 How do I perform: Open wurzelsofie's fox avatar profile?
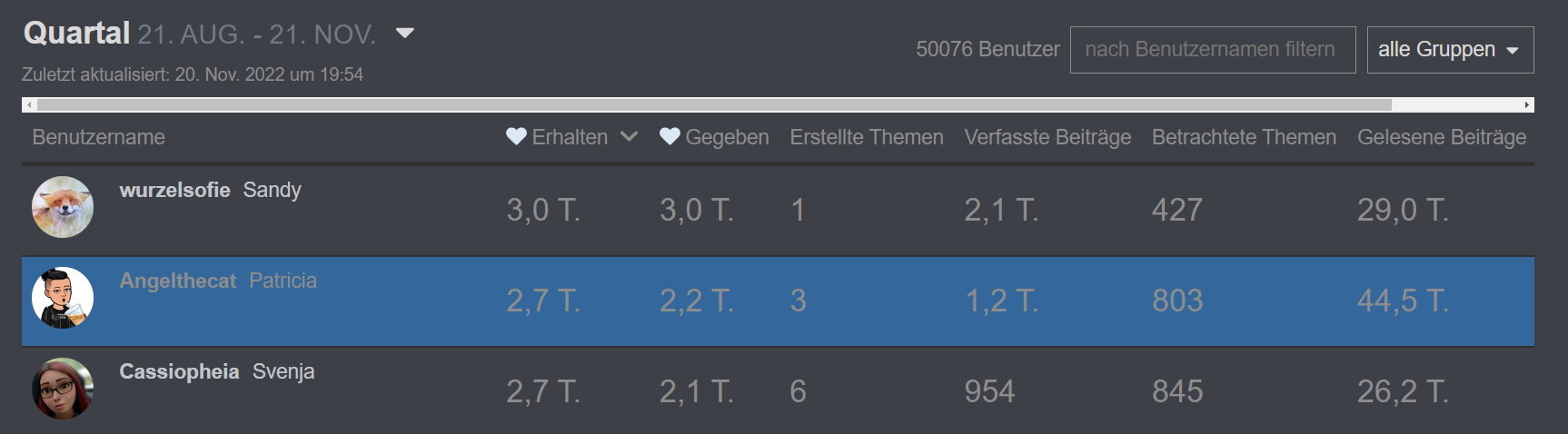tap(63, 207)
